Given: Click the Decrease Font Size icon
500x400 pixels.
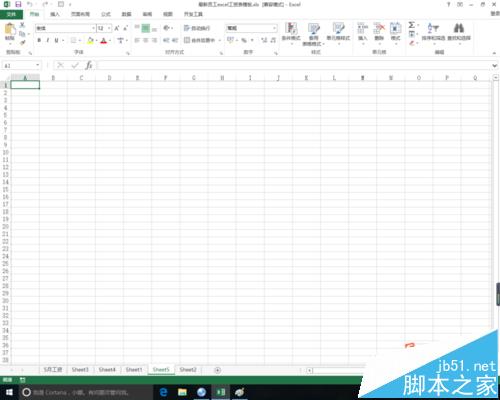Looking at the screenshot, I should [x=125, y=28].
